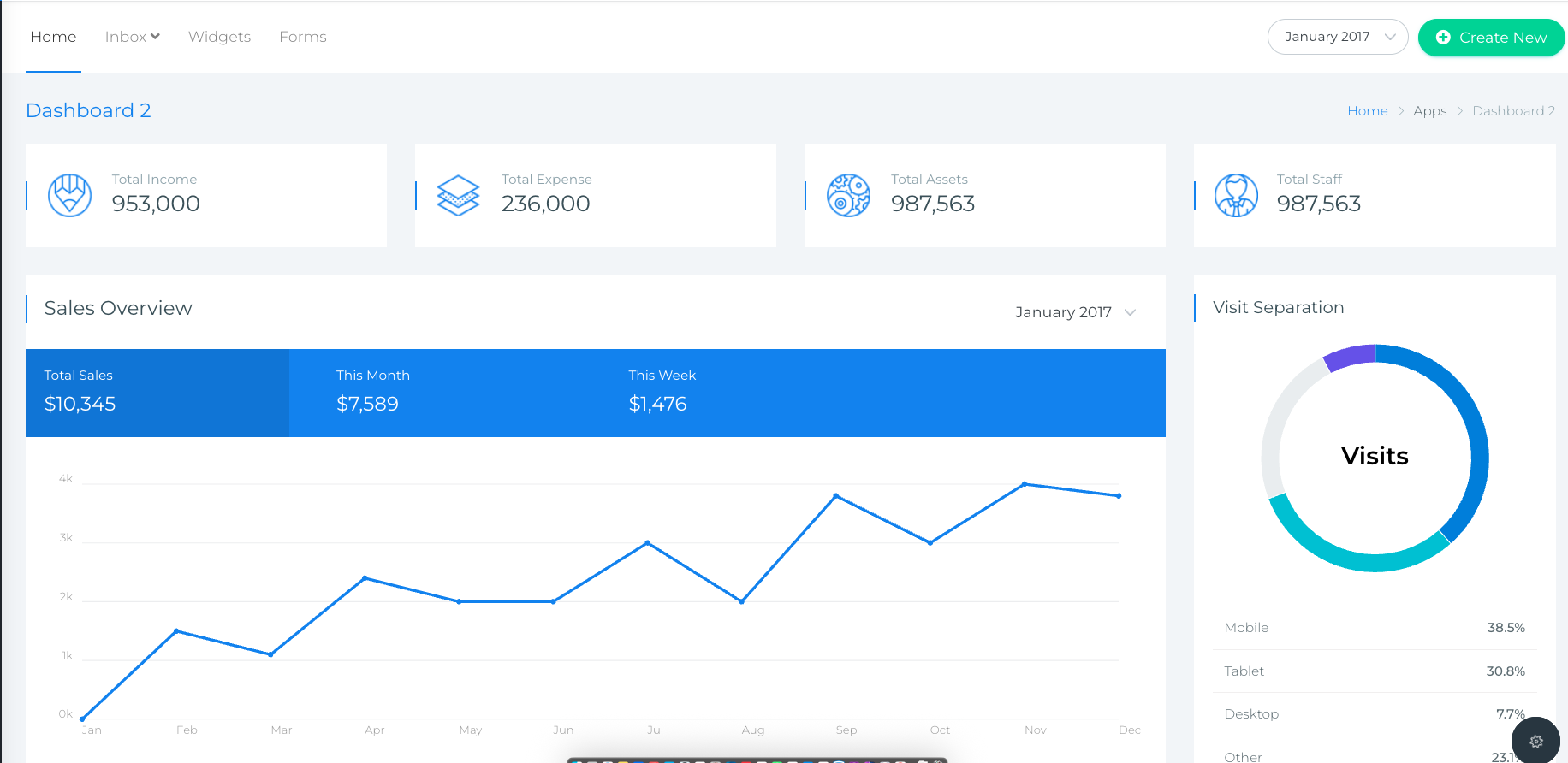Viewport: 1568px width, 763px height.
Task: Open the Widgets menu item
Action: pos(219,37)
